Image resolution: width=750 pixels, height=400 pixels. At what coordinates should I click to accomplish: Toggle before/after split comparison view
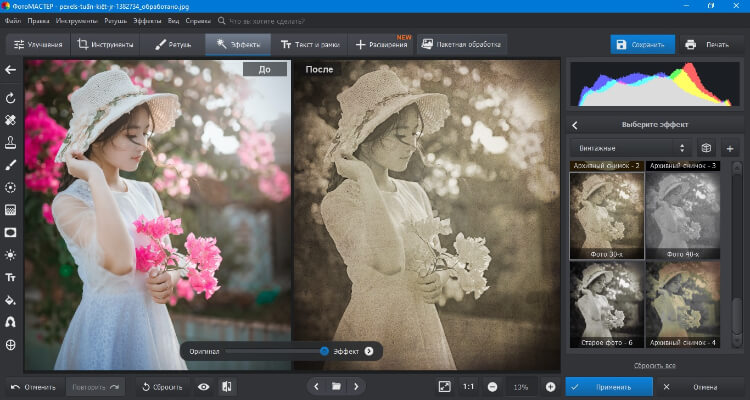227,386
